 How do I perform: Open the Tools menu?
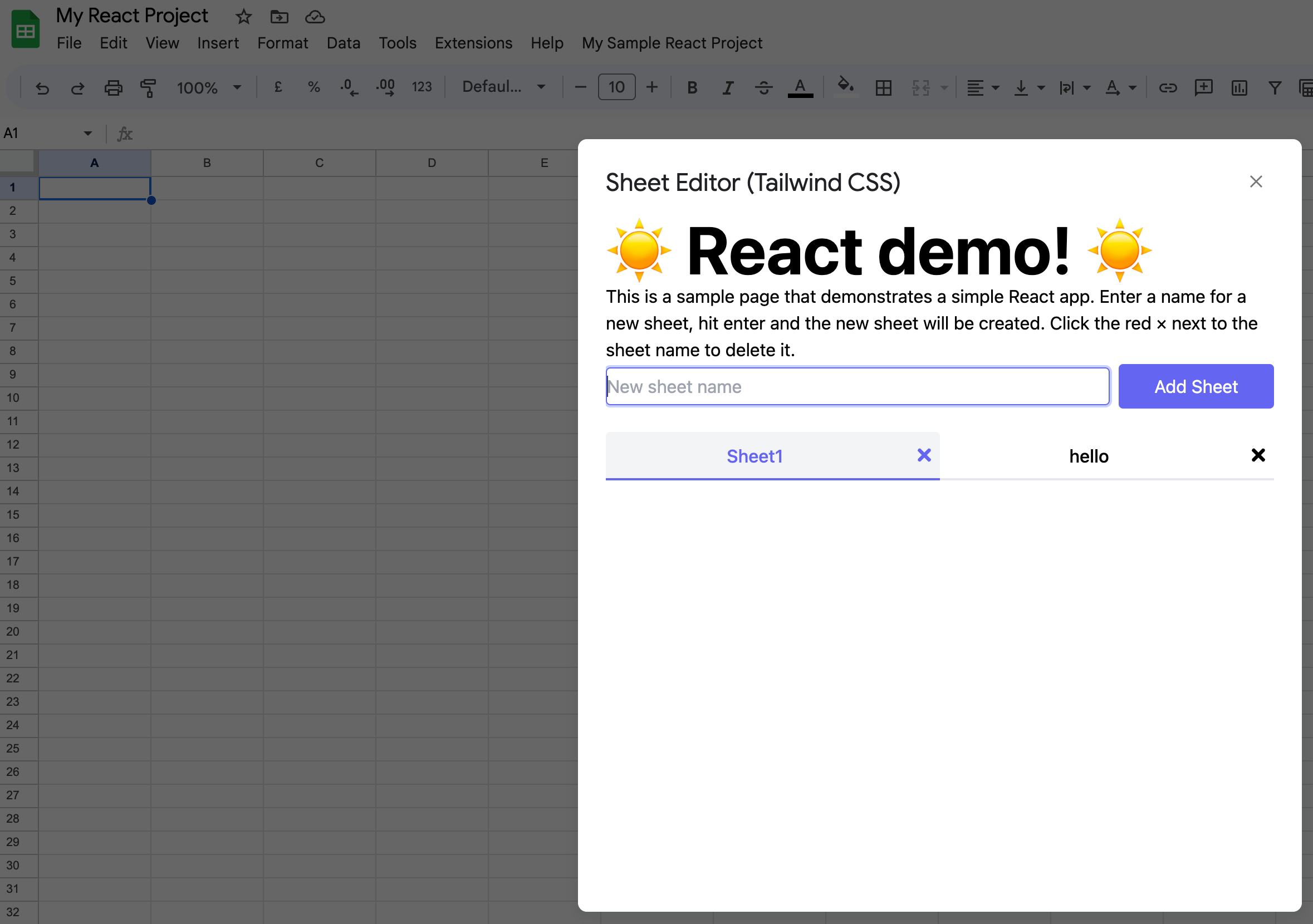398,43
